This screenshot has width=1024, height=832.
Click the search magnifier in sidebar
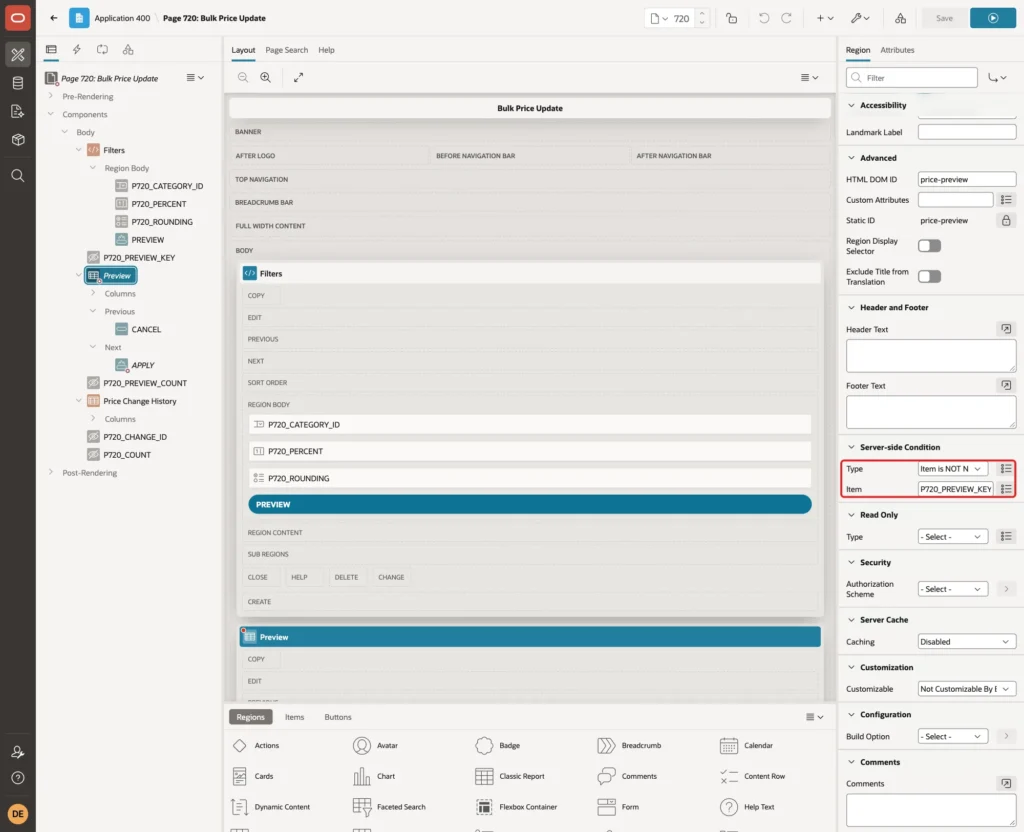coord(18,176)
